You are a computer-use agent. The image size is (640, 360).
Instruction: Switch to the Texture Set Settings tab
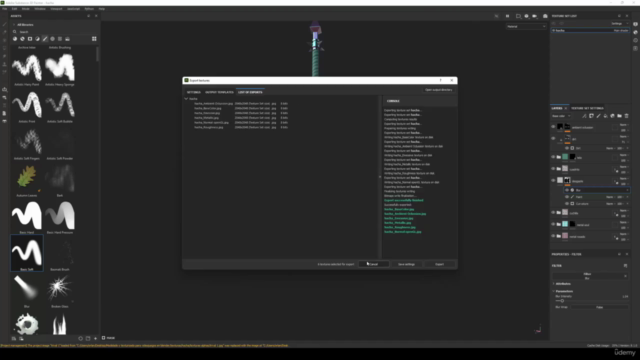coord(587,108)
